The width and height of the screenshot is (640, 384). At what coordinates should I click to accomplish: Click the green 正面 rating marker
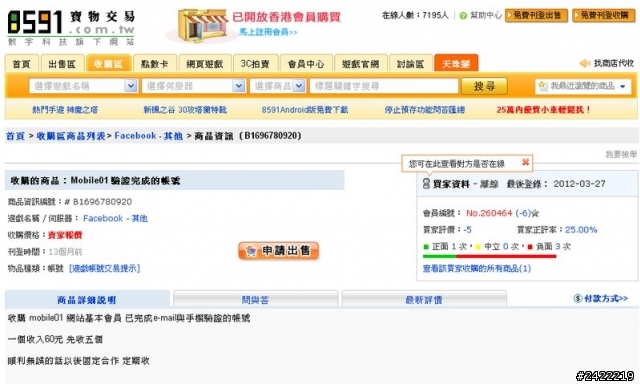pos(426,246)
